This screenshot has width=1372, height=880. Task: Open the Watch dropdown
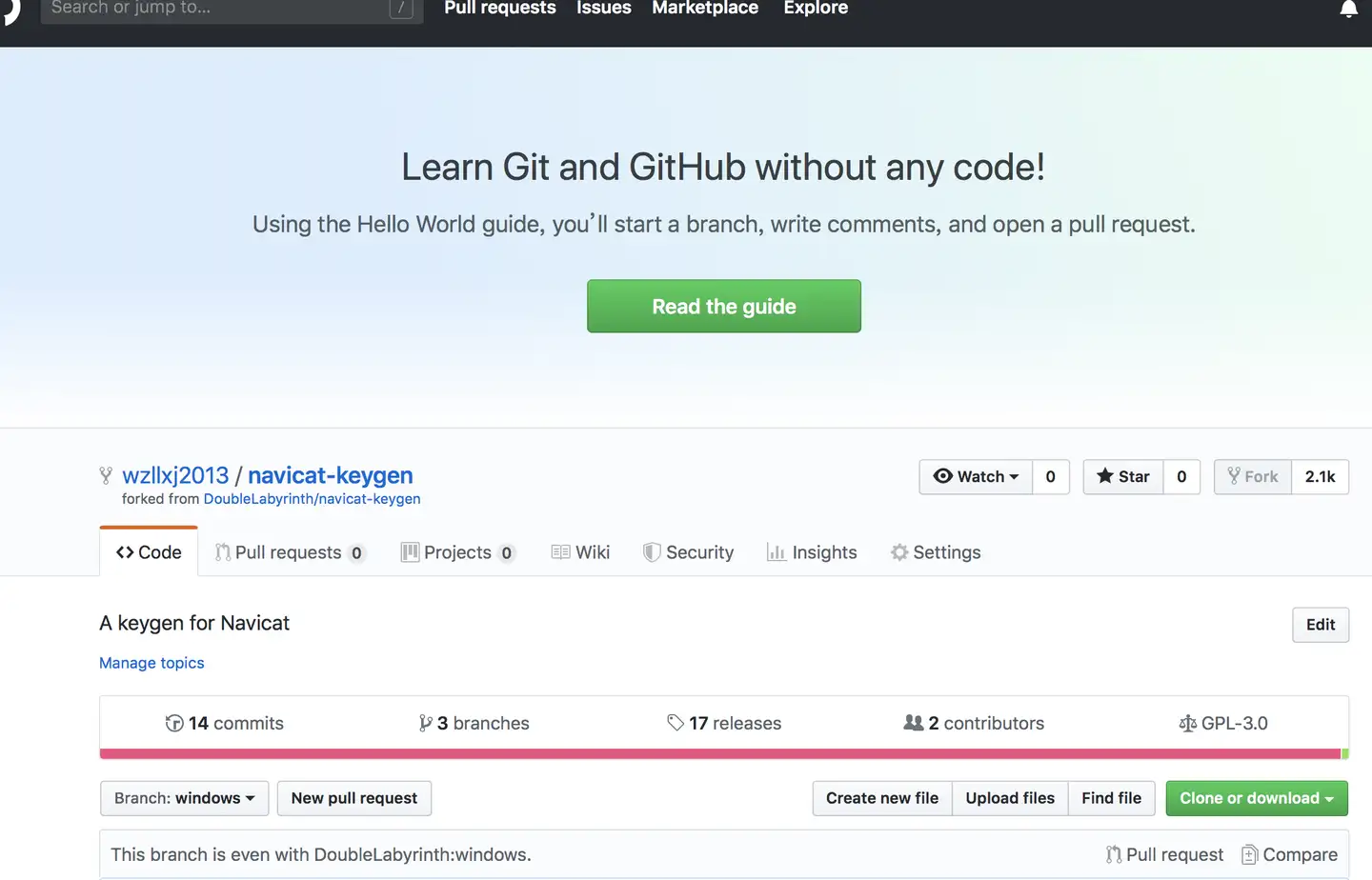976,476
